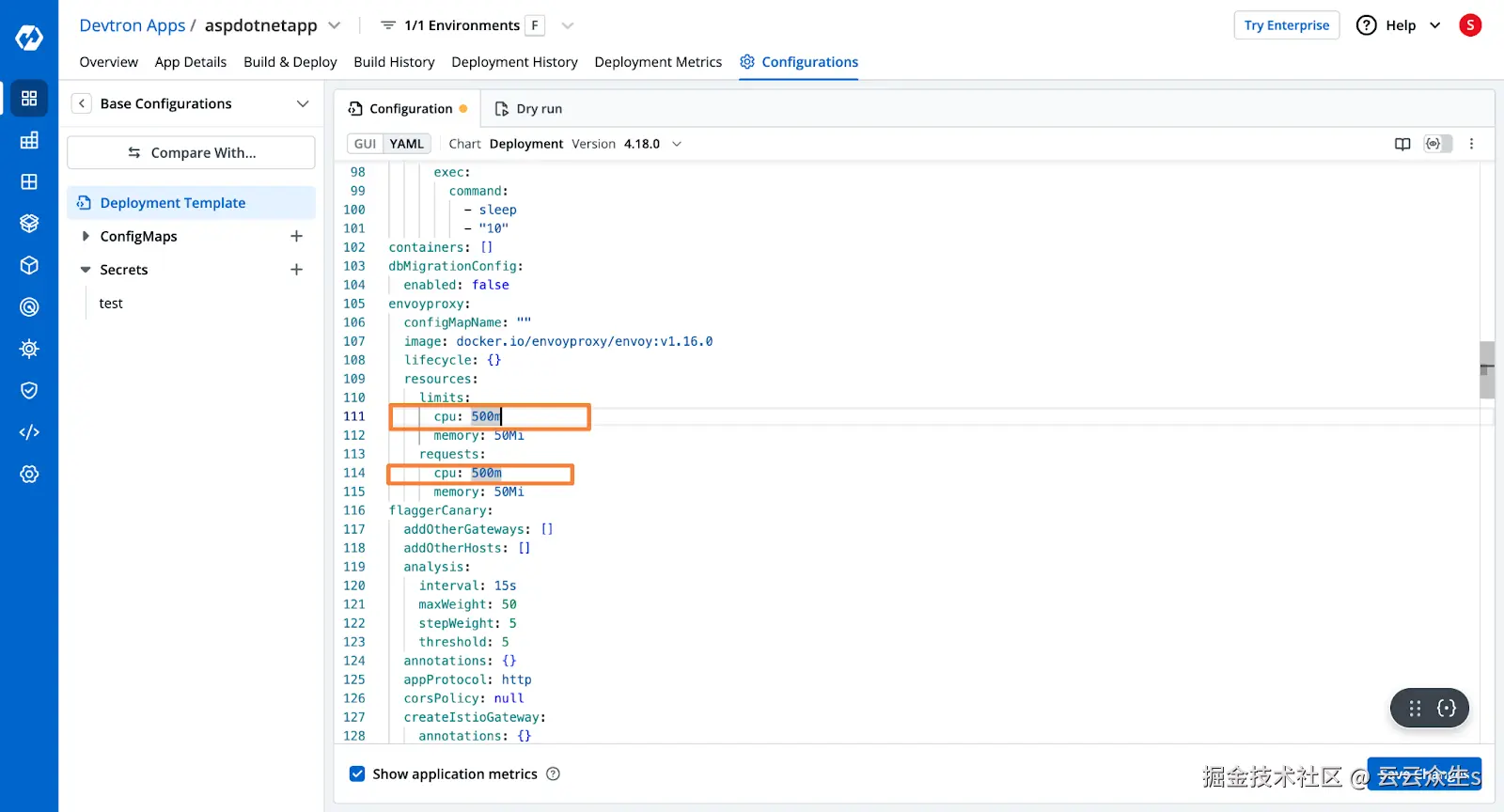Image resolution: width=1504 pixels, height=812 pixels.
Task: Add a new ConfigMap with plus icon
Action: coord(296,236)
